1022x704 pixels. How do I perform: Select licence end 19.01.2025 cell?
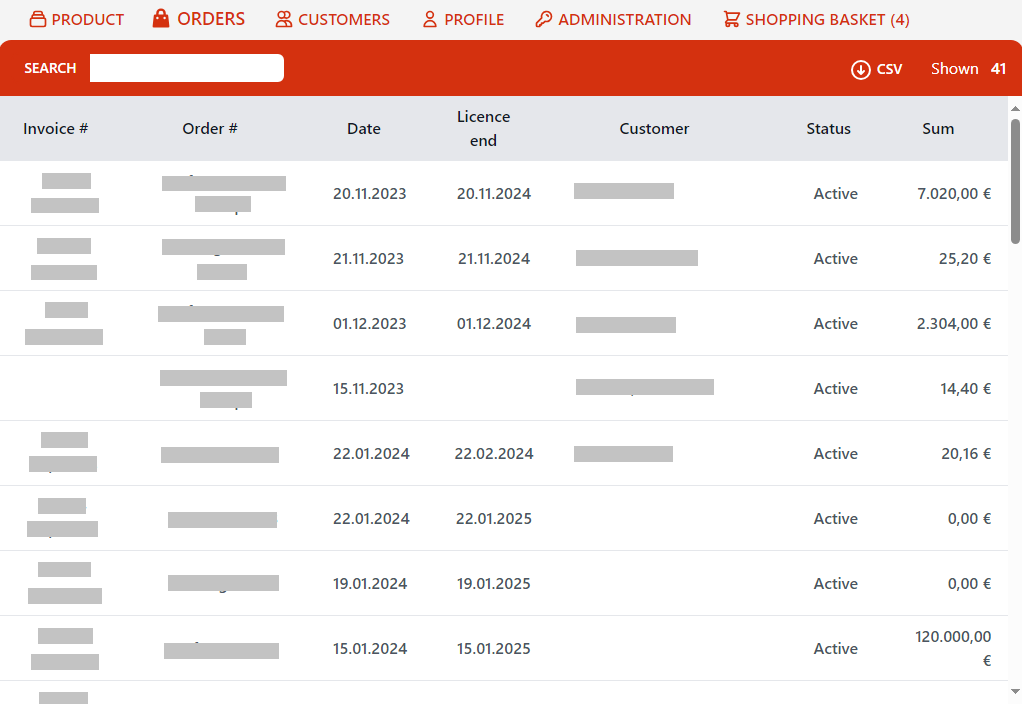coord(493,584)
